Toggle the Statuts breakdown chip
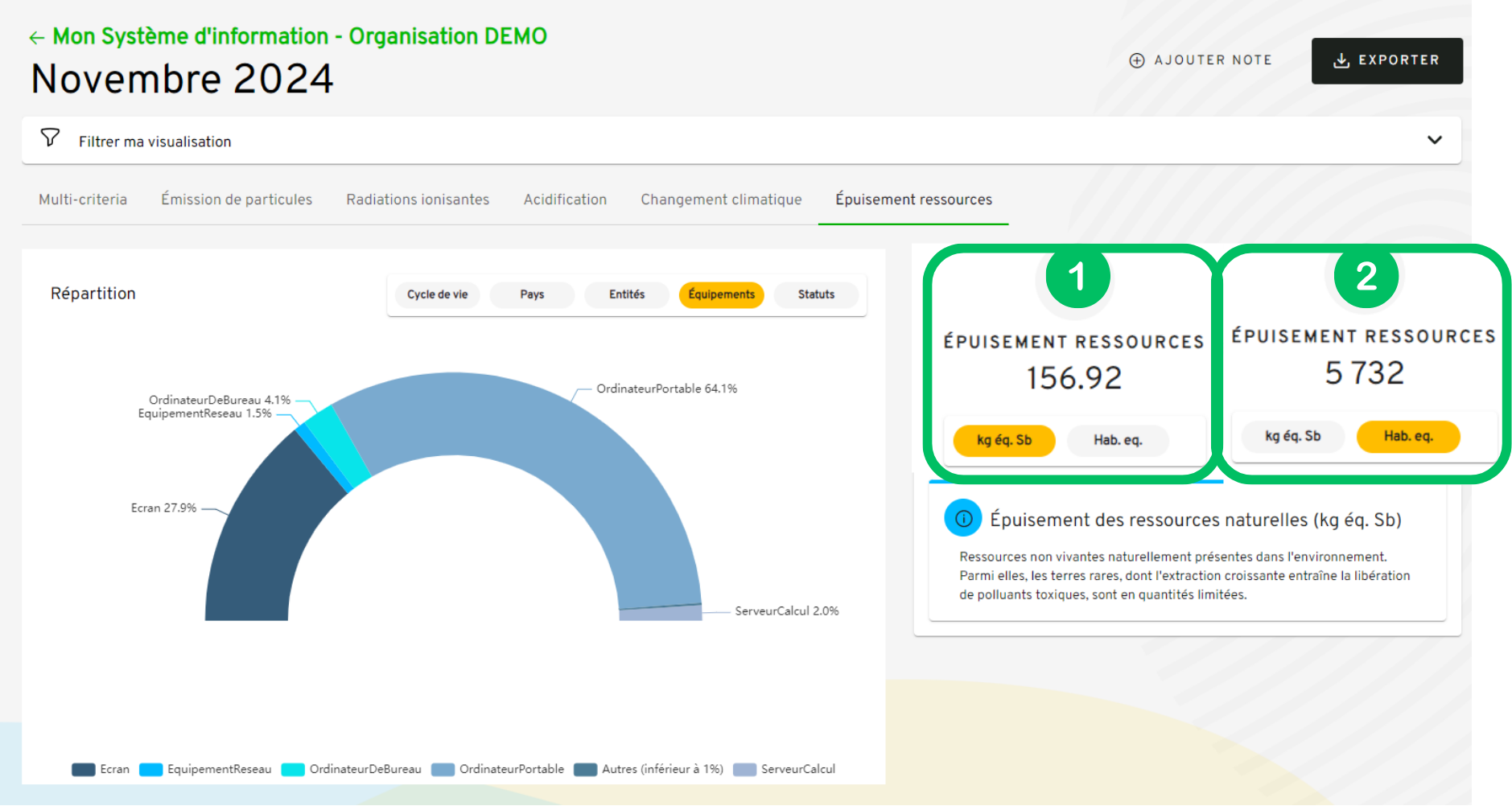 click(816, 294)
